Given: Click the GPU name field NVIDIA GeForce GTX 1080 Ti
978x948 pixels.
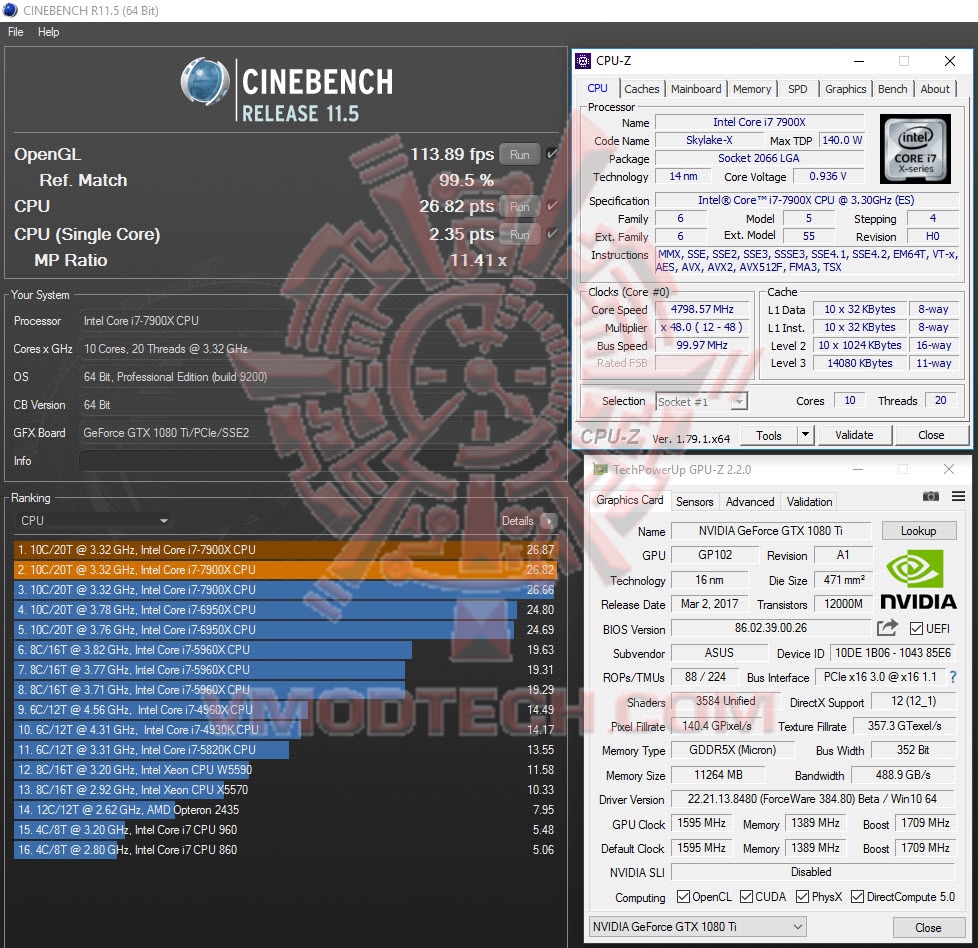Looking at the screenshot, I should click(770, 531).
